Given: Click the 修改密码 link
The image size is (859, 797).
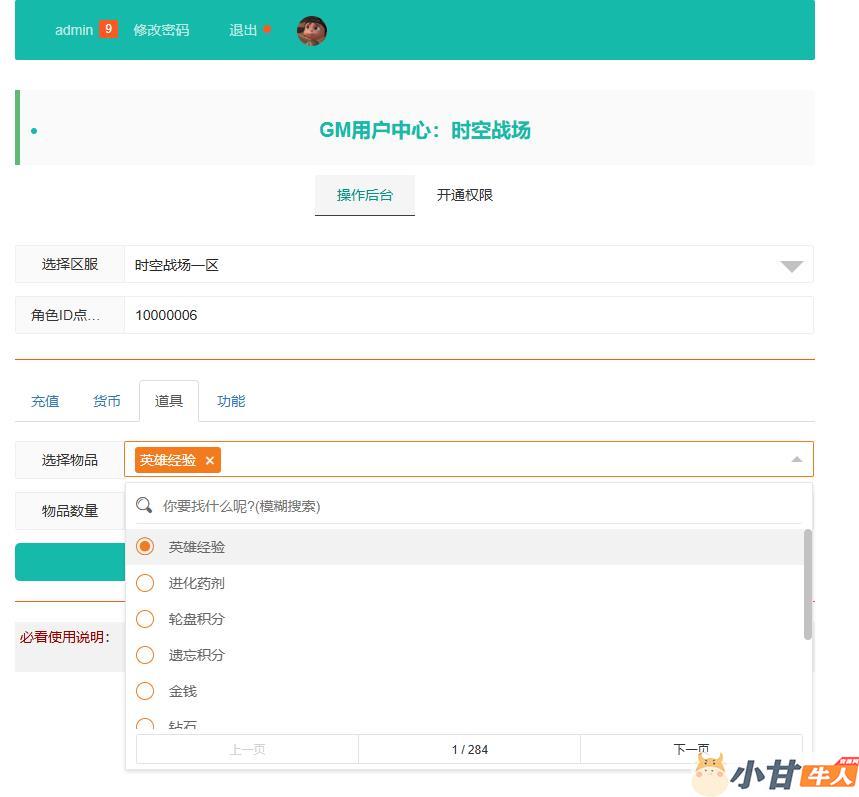Looking at the screenshot, I should click(x=161, y=30).
